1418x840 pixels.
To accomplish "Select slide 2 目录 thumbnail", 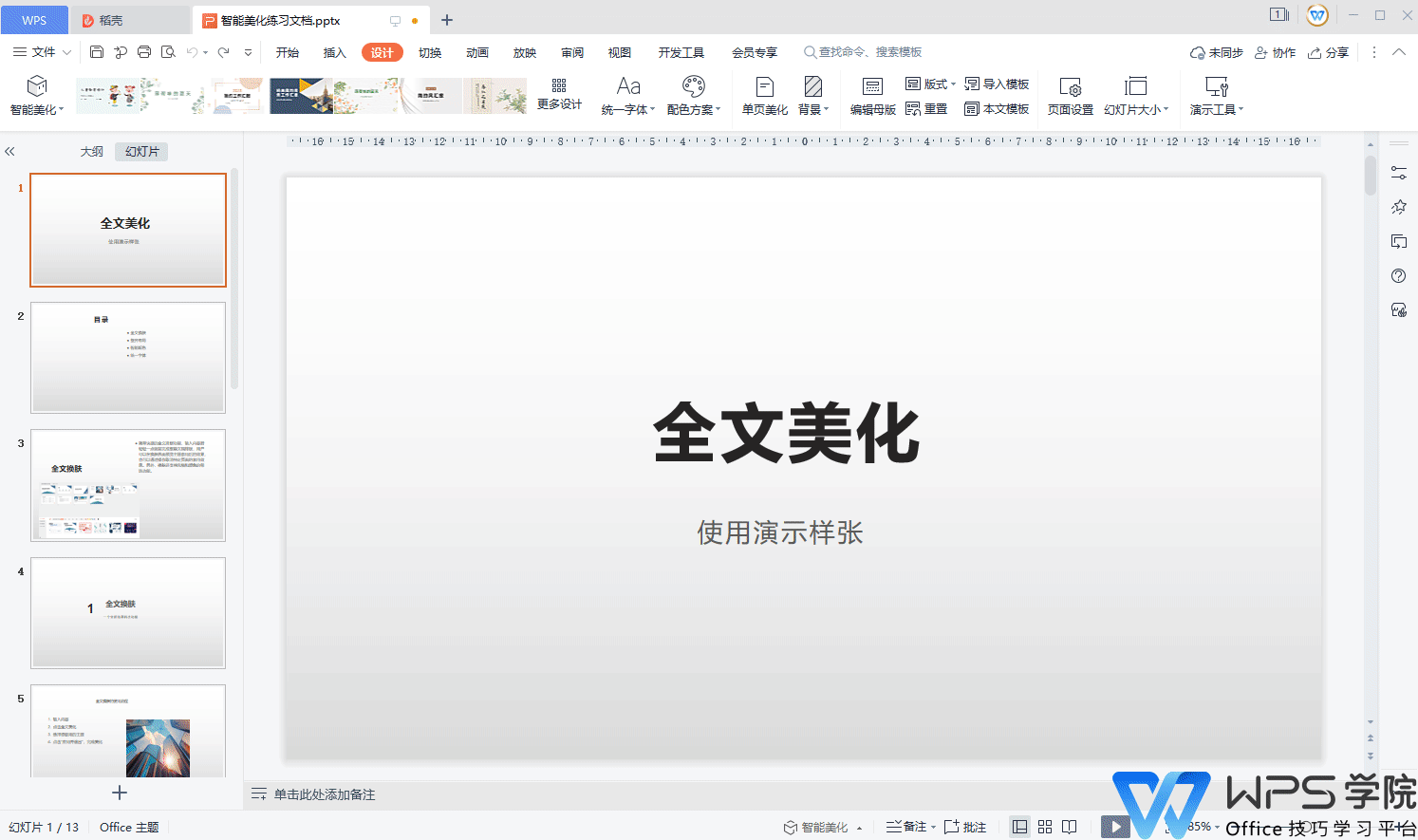I will (x=128, y=357).
